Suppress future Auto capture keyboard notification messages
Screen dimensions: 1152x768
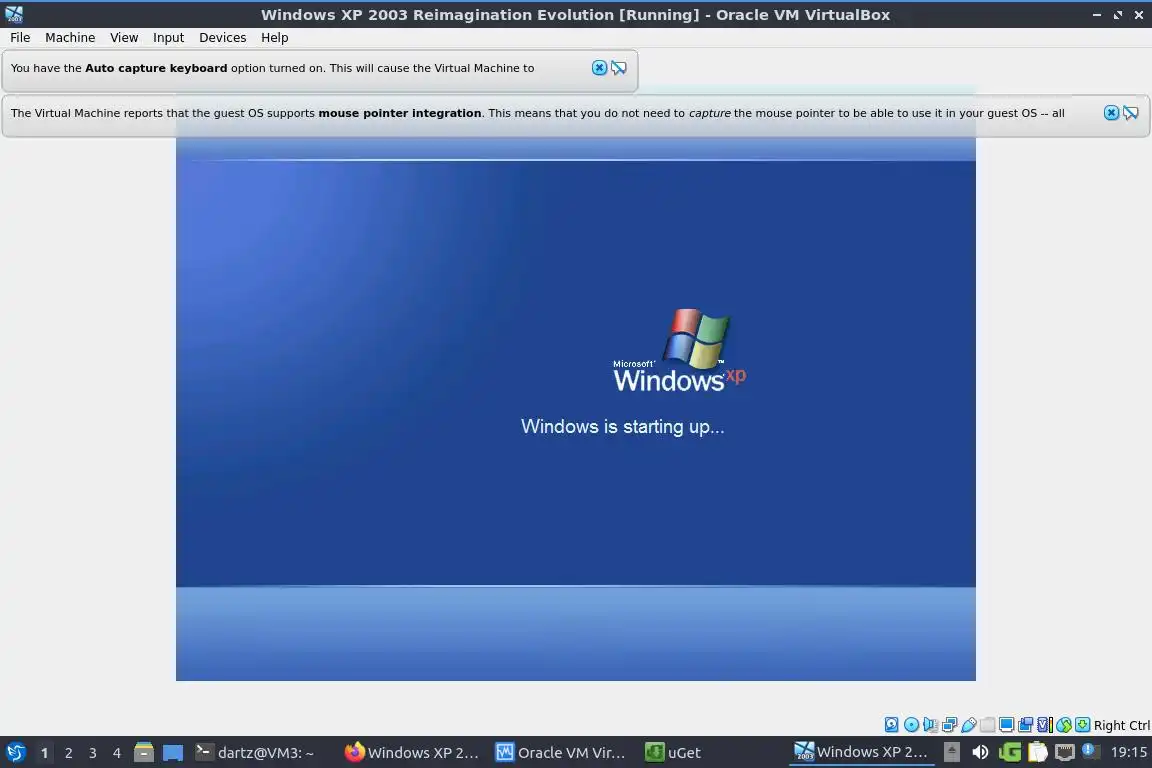pos(619,68)
